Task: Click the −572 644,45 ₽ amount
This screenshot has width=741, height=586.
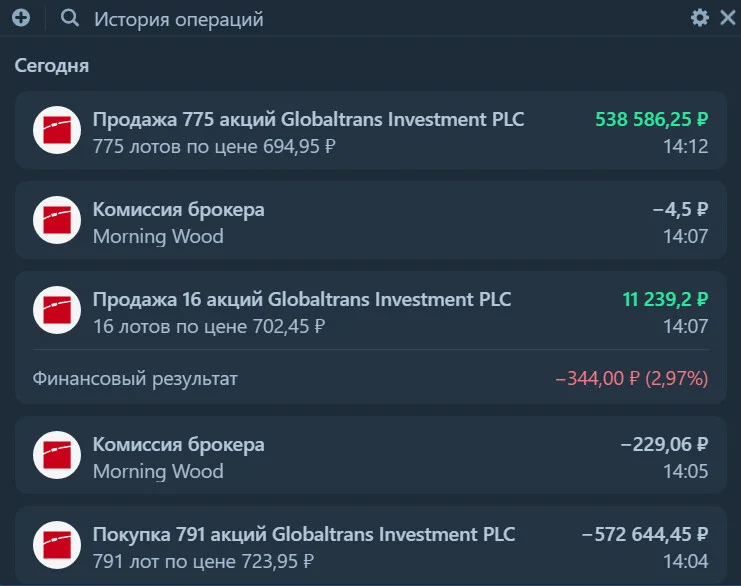Action: pos(645,534)
